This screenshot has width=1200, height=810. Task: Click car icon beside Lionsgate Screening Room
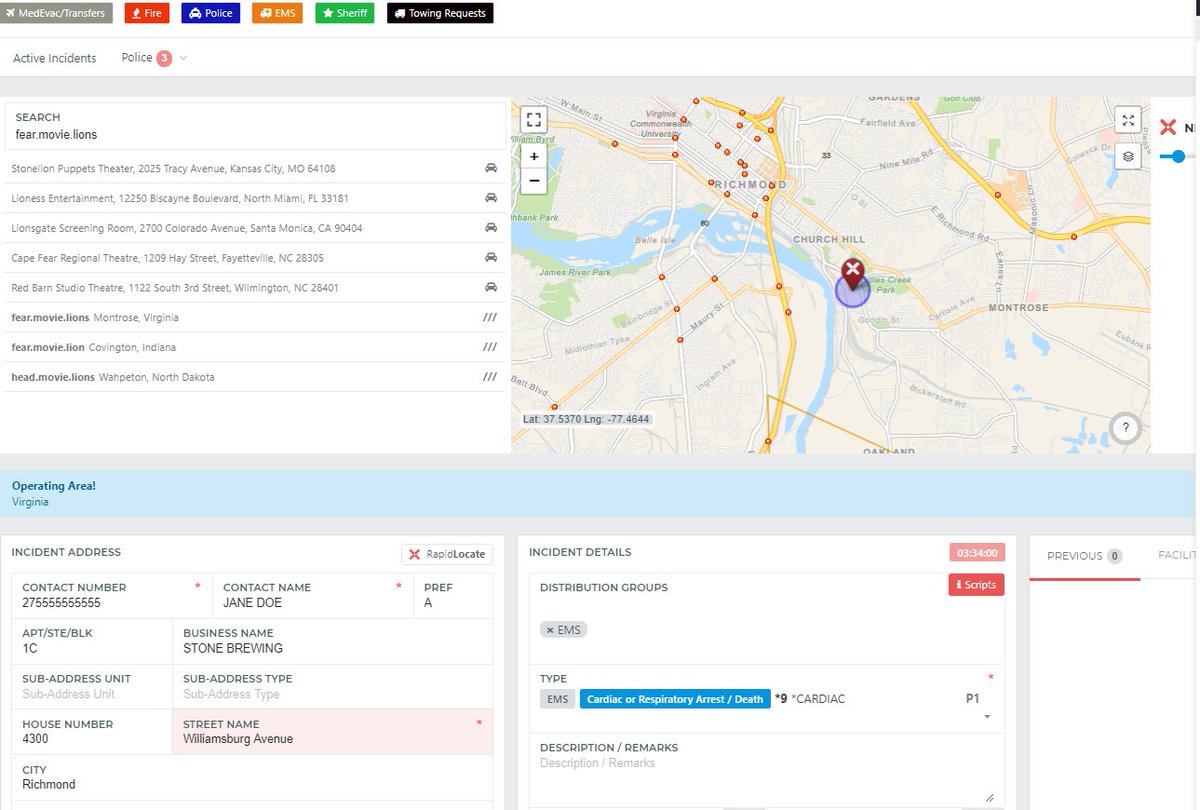coord(490,228)
